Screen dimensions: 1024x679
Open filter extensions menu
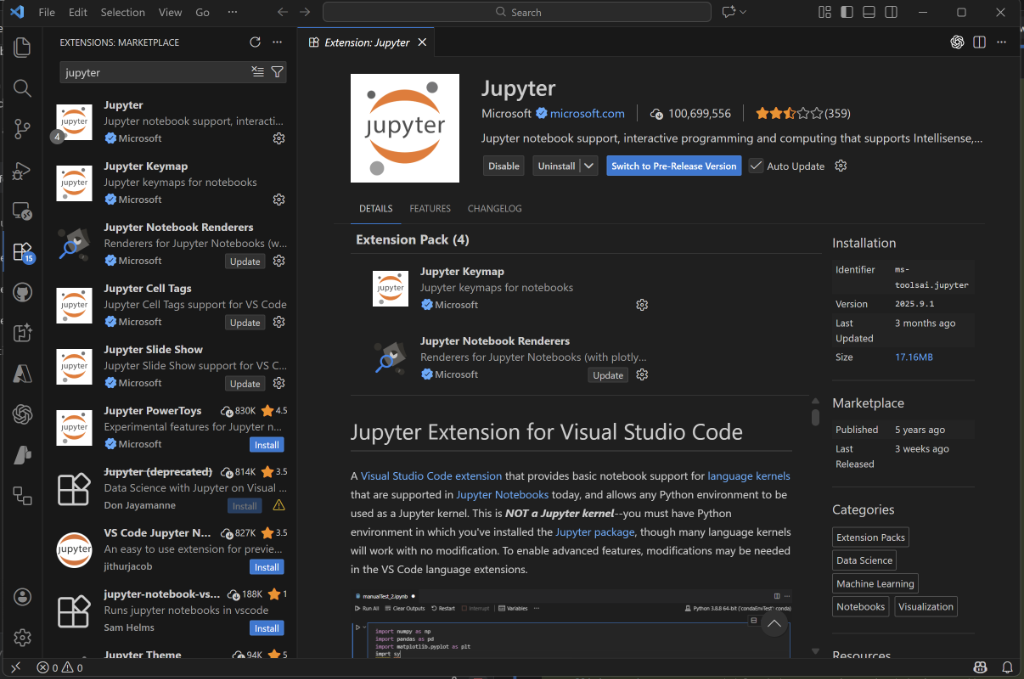pyautogui.click(x=278, y=72)
